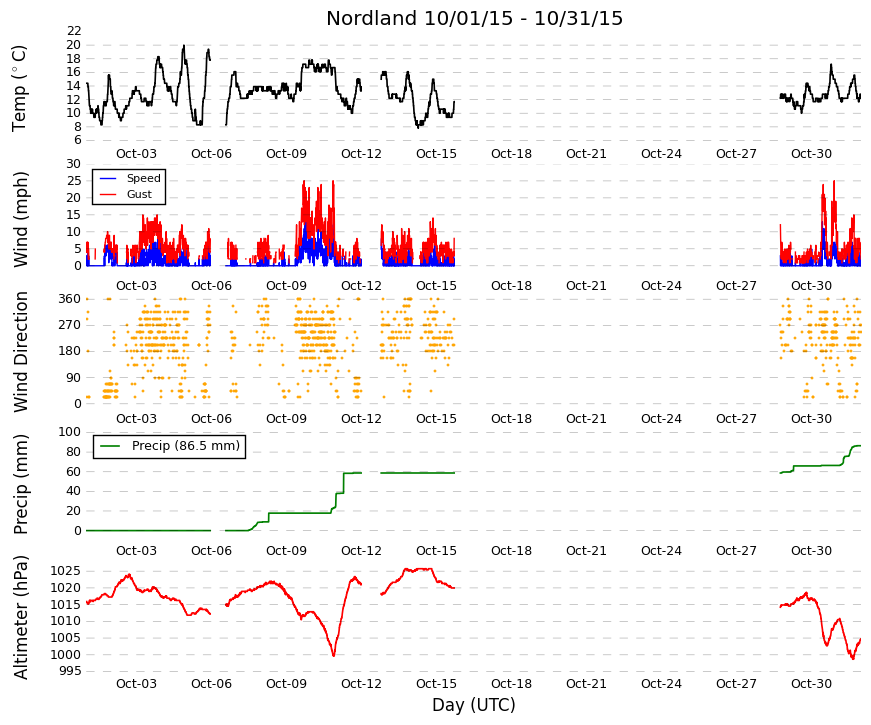Click the Oct-12 tick under the precipitation chart
Viewport: 871px width, 725px height.
tap(361, 551)
